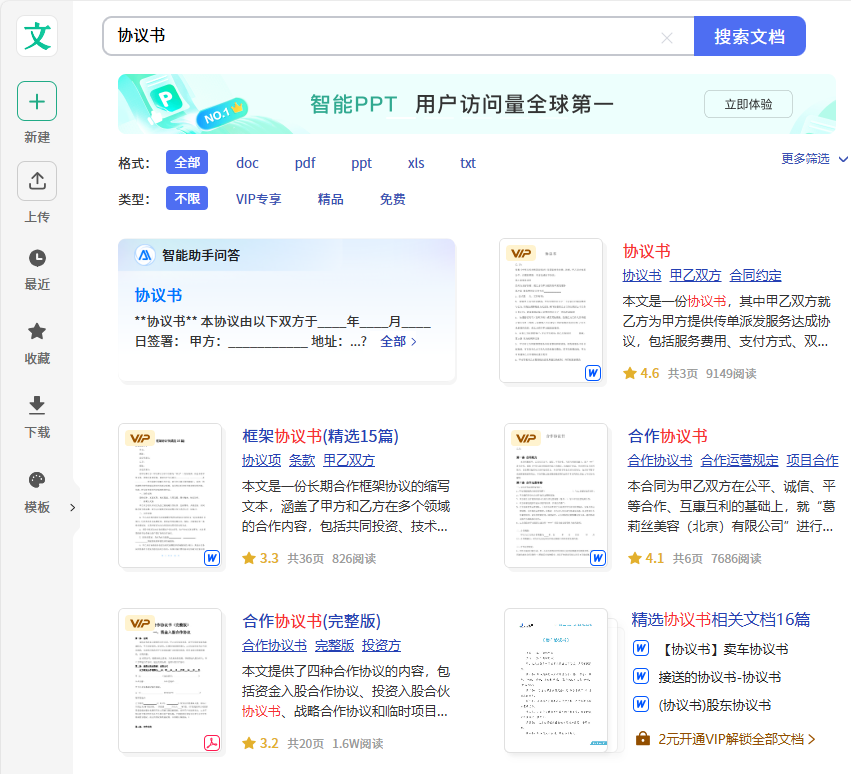Image resolution: width=851 pixels, height=774 pixels.
Task: Expand the sidebar with the chevron arrow
Action: tap(72, 507)
